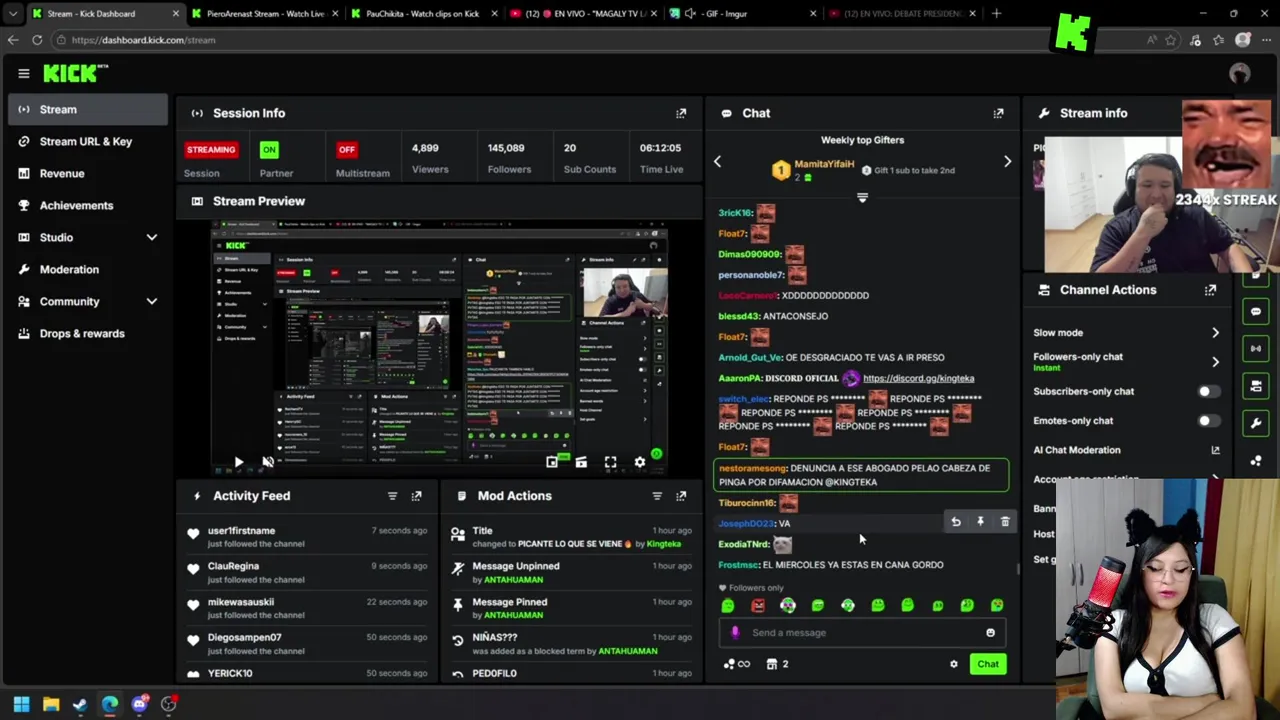Click the Send a message input
The image size is (1280, 720).
pyautogui.click(x=862, y=632)
